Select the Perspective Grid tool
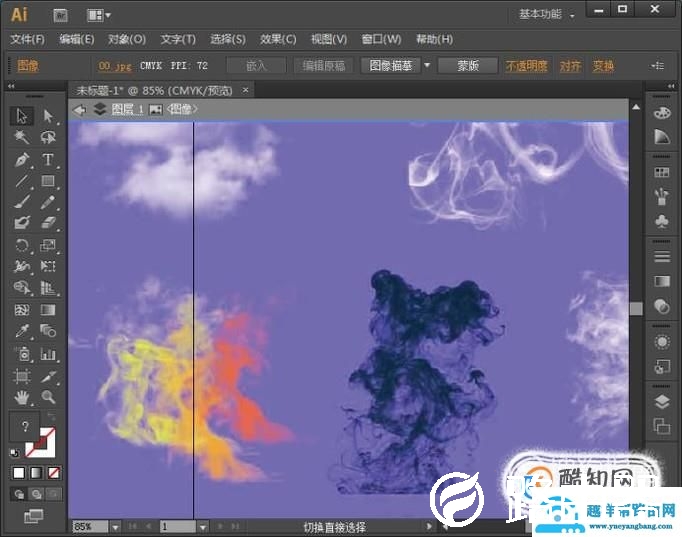 [x=48, y=287]
